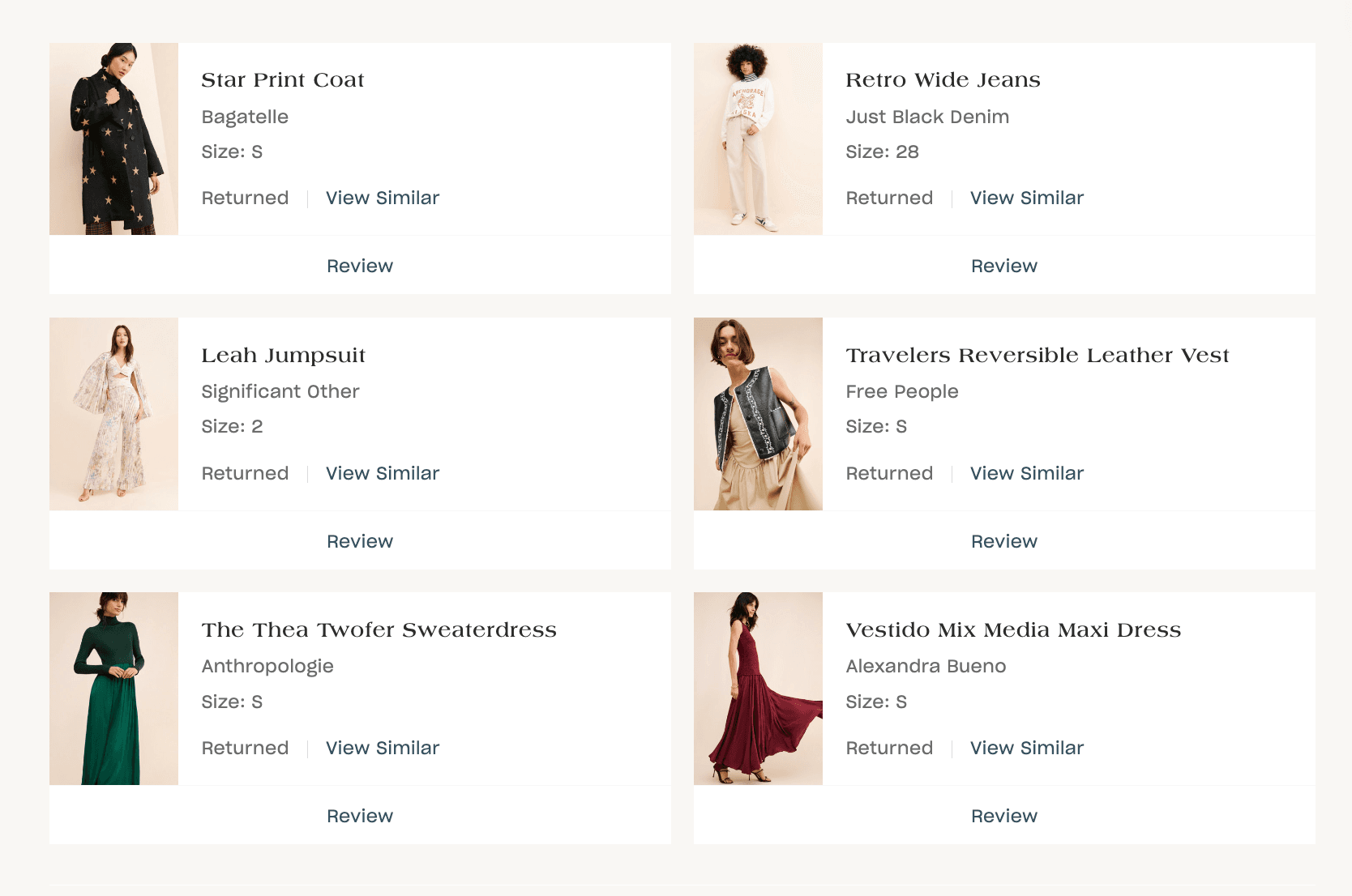Review the Travelers Reversible Leather Vest

[x=1004, y=541]
